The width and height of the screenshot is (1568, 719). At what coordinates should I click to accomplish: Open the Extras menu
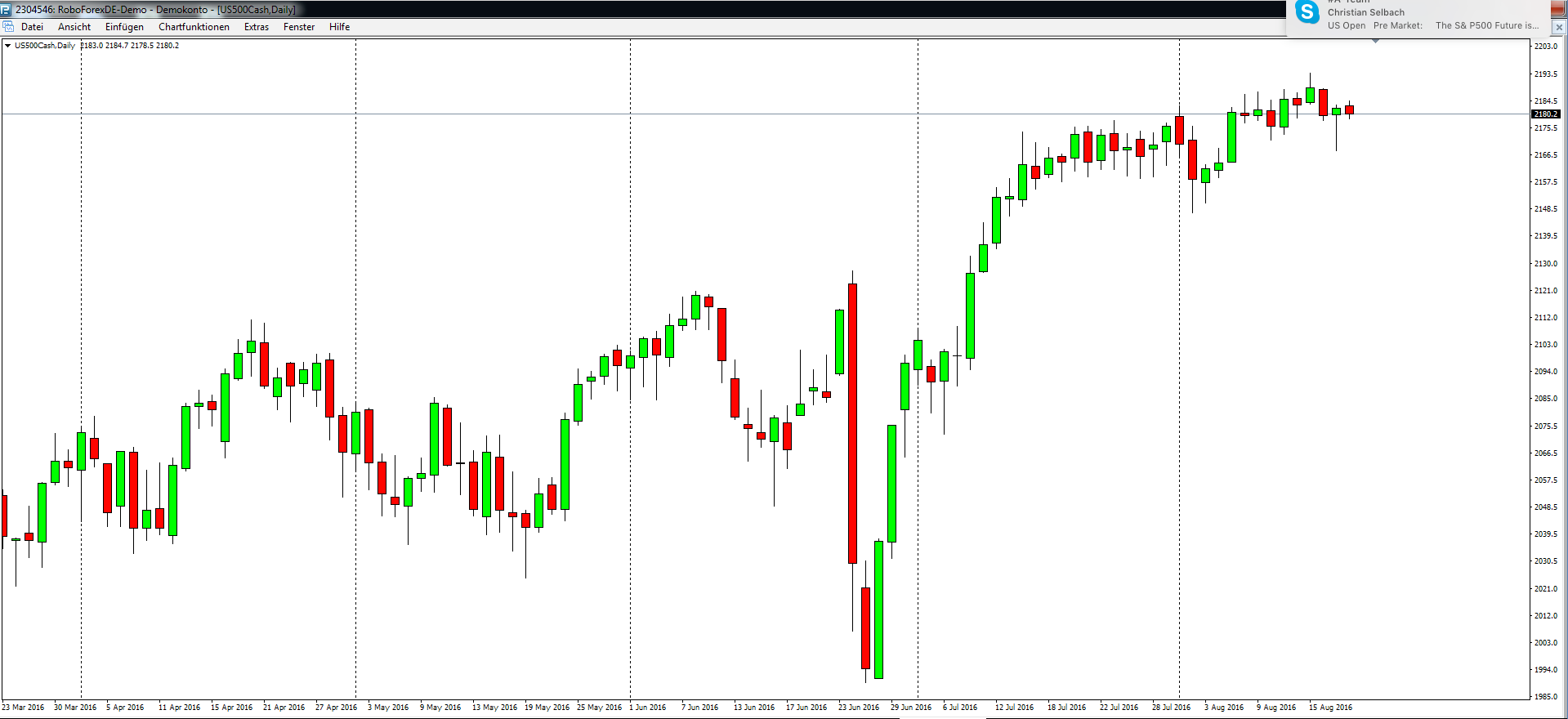[x=257, y=27]
